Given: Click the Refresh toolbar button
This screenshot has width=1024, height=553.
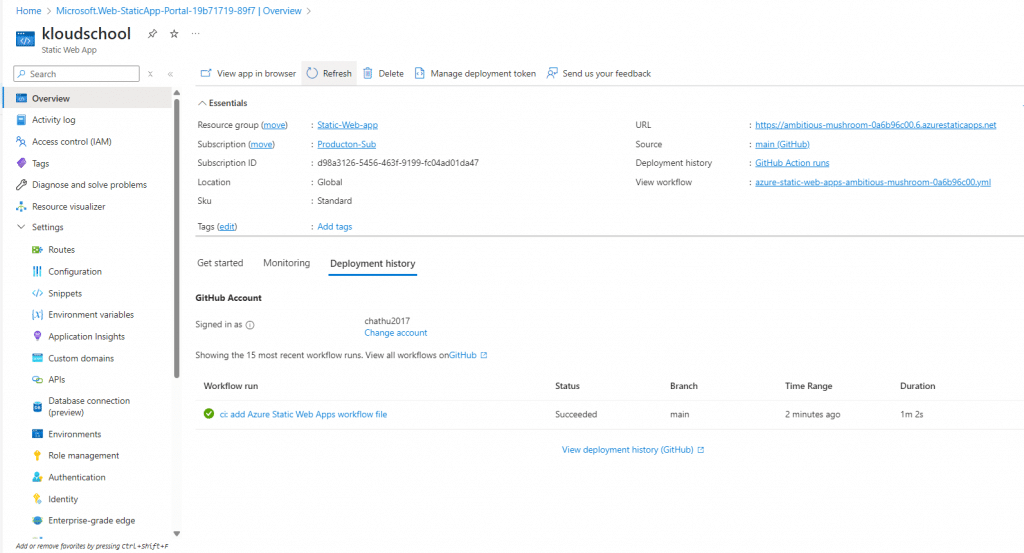Looking at the screenshot, I should coord(329,73).
